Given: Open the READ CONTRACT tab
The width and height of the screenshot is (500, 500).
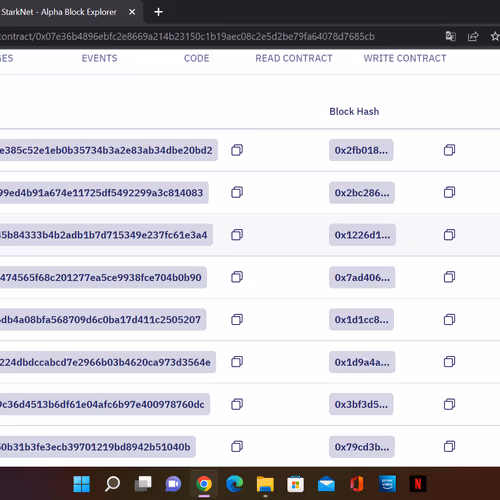Looking at the screenshot, I should coord(294,58).
